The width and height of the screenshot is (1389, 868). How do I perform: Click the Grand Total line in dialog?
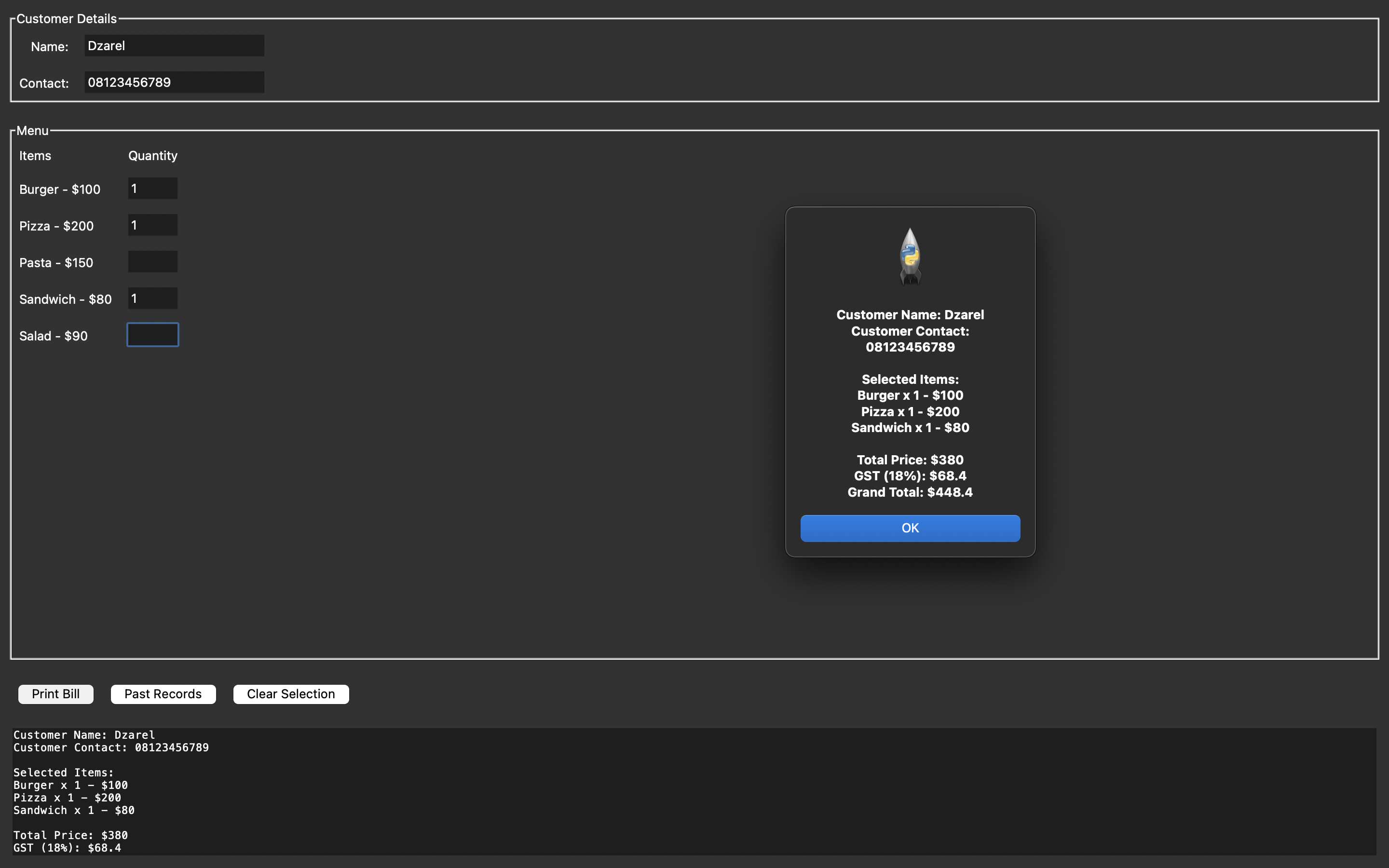(910, 492)
